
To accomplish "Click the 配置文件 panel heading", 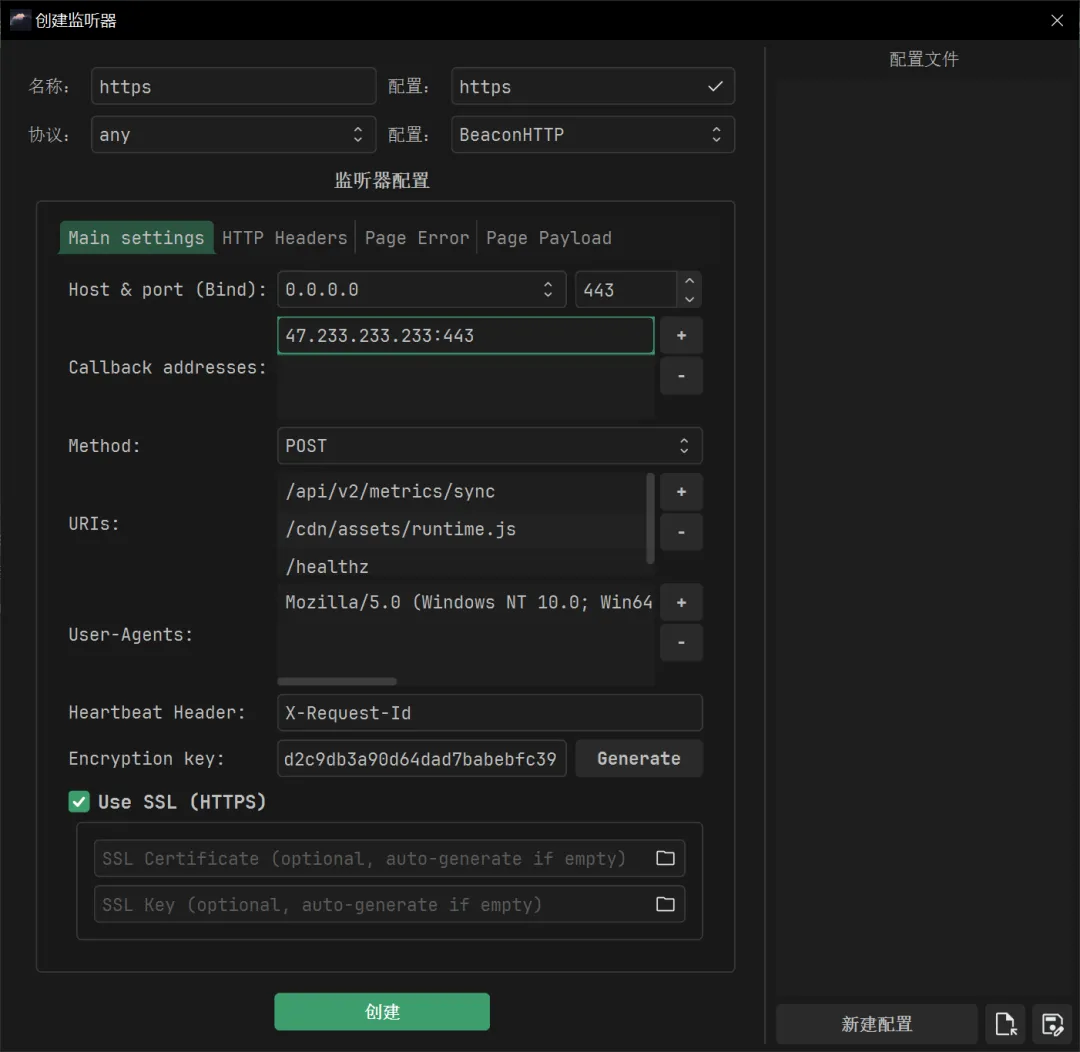I will click(x=923, y=59).
